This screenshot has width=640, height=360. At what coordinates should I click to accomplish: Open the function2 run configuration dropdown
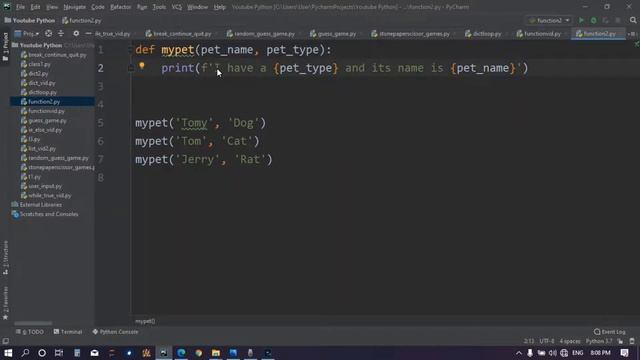549,20
